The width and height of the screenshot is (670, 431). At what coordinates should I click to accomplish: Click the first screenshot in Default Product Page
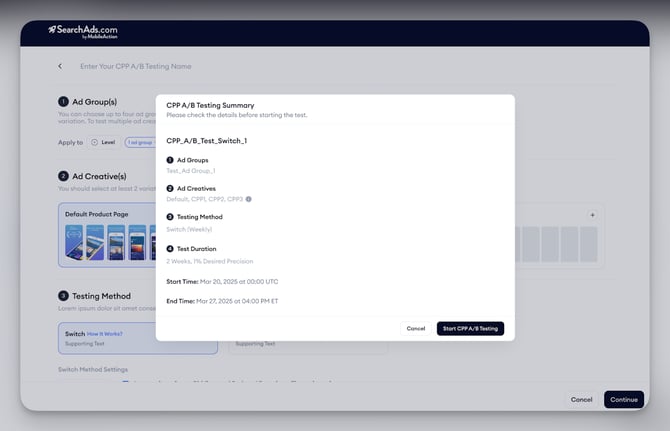[74, 241]
